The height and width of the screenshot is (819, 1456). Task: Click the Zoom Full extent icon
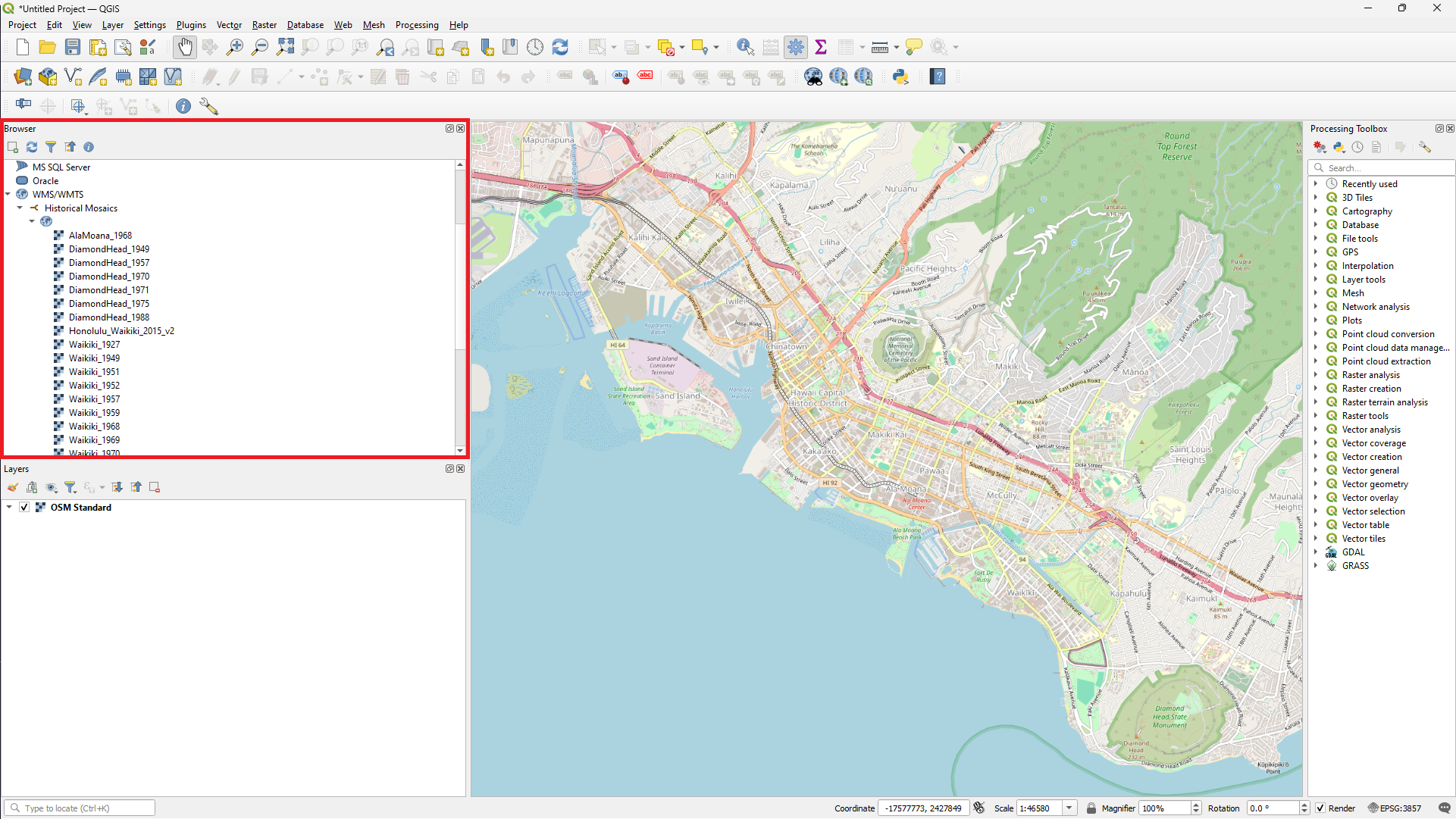(x=285, y=47)
